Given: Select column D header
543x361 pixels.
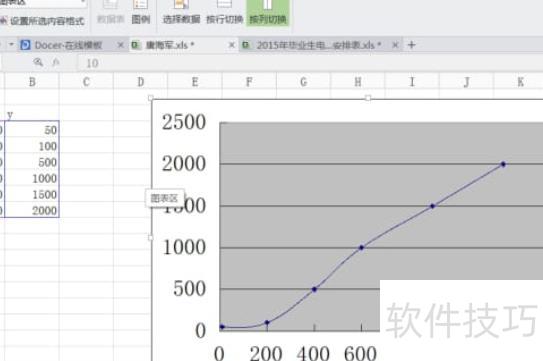Looking at the screenshot, I should [141, 82].
